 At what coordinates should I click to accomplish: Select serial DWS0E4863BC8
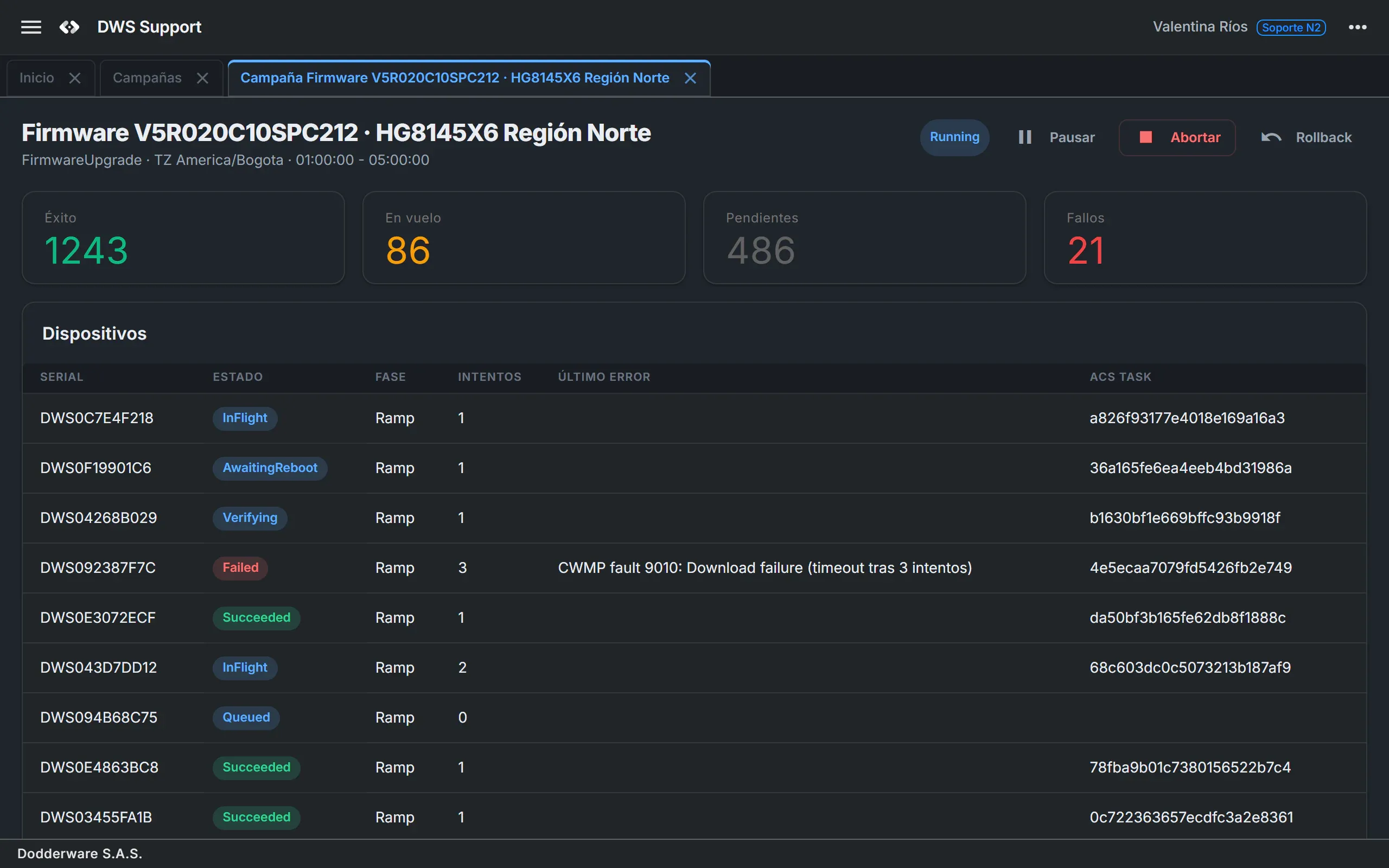point(99,768)
